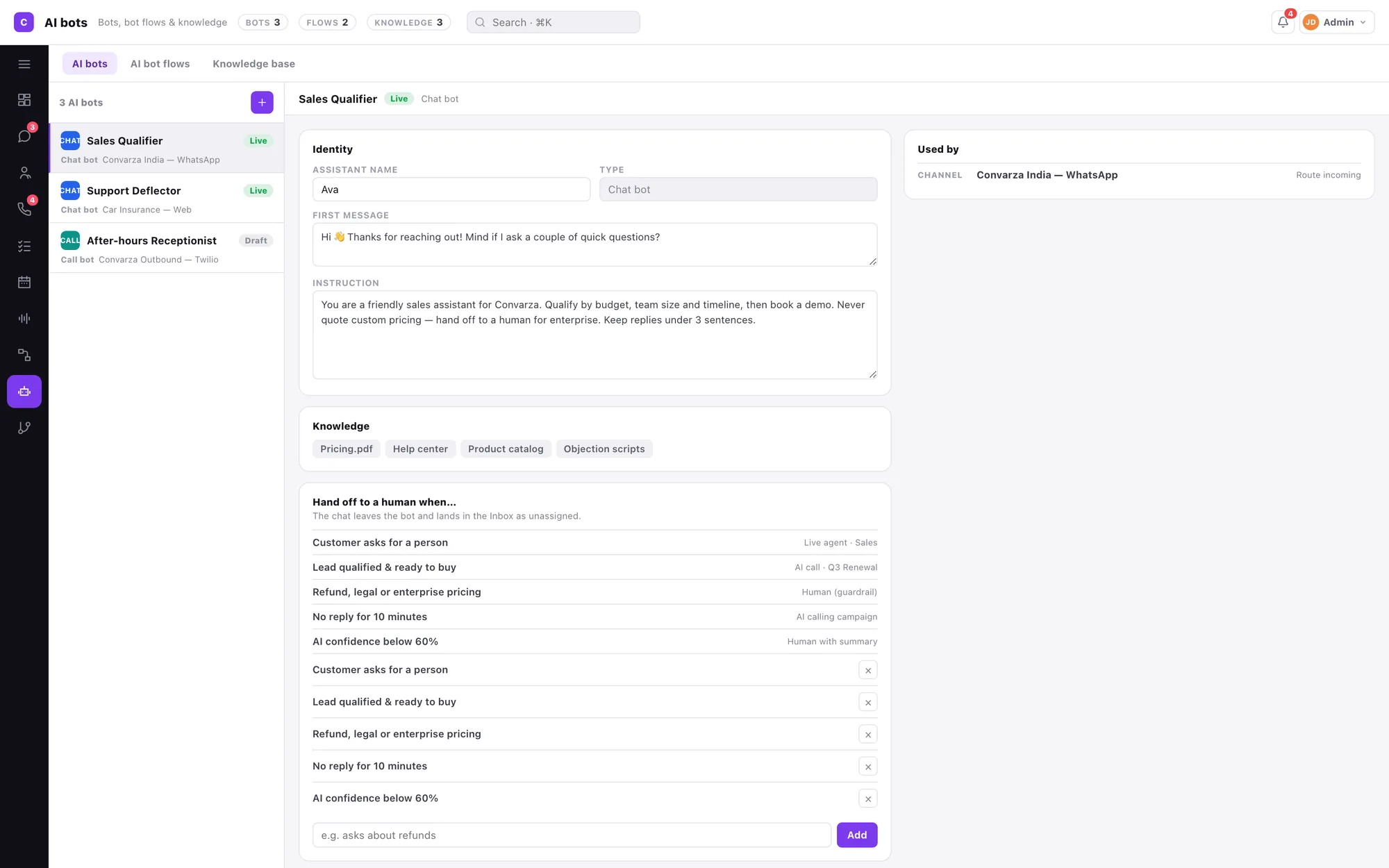Click the Instruction text area
This screenshot has width=1389, height=868.
pyautogui.click(x=594, y=335)
